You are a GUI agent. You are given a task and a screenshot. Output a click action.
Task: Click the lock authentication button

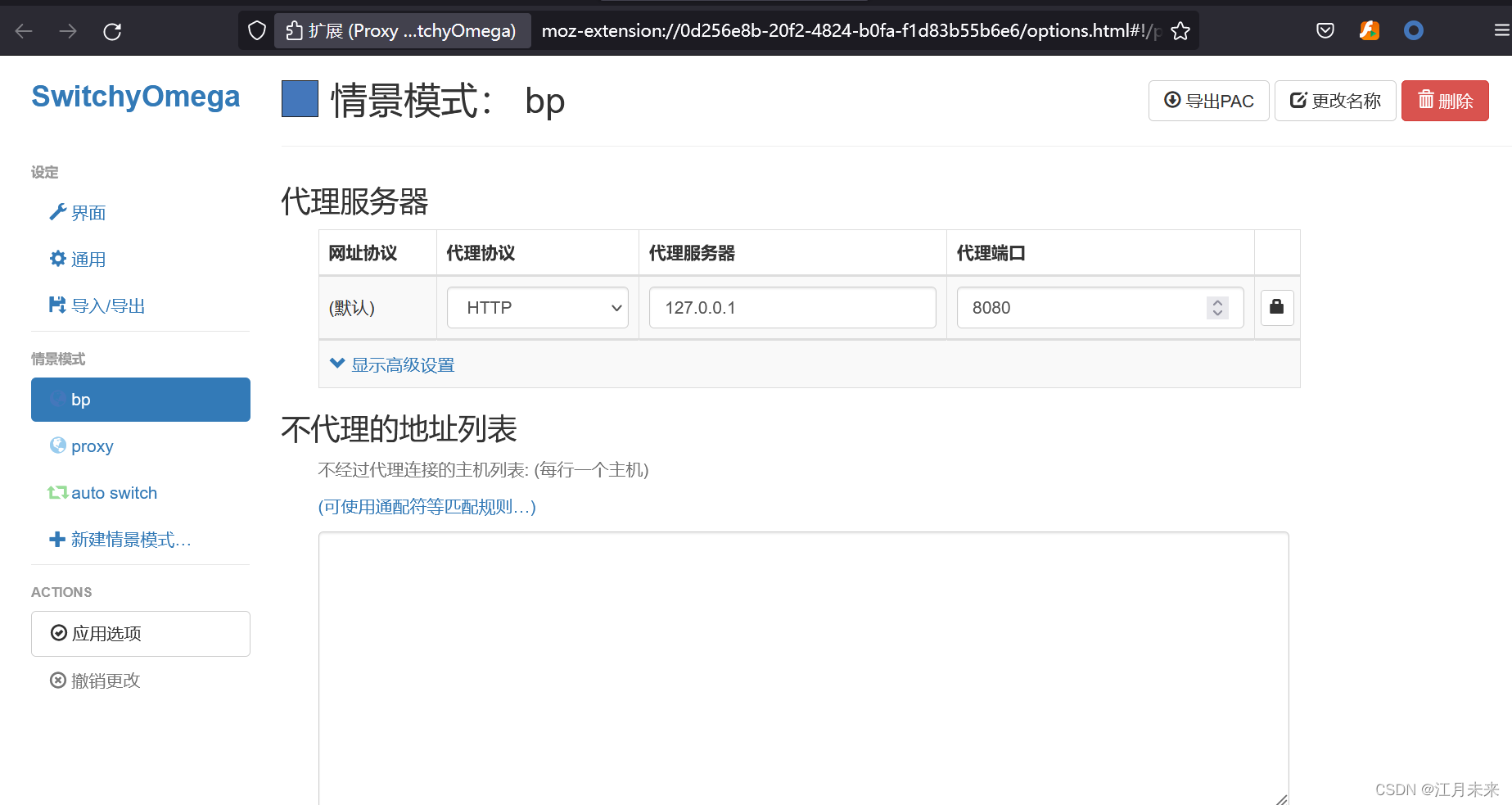click(1277, 308)
